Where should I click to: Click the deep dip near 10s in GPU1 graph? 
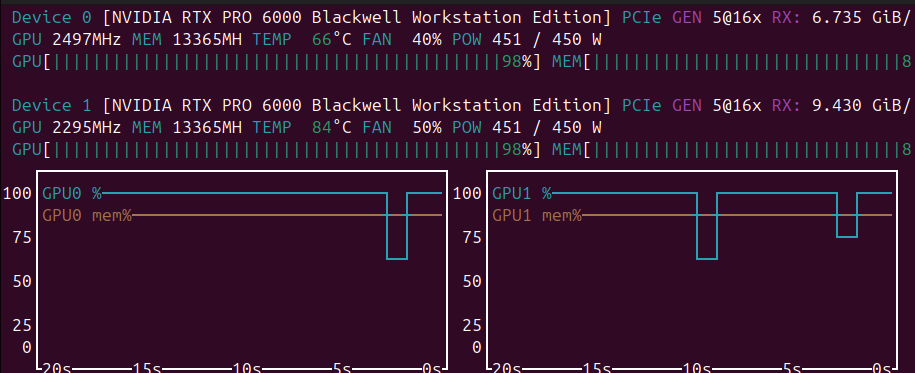point(707,226)
